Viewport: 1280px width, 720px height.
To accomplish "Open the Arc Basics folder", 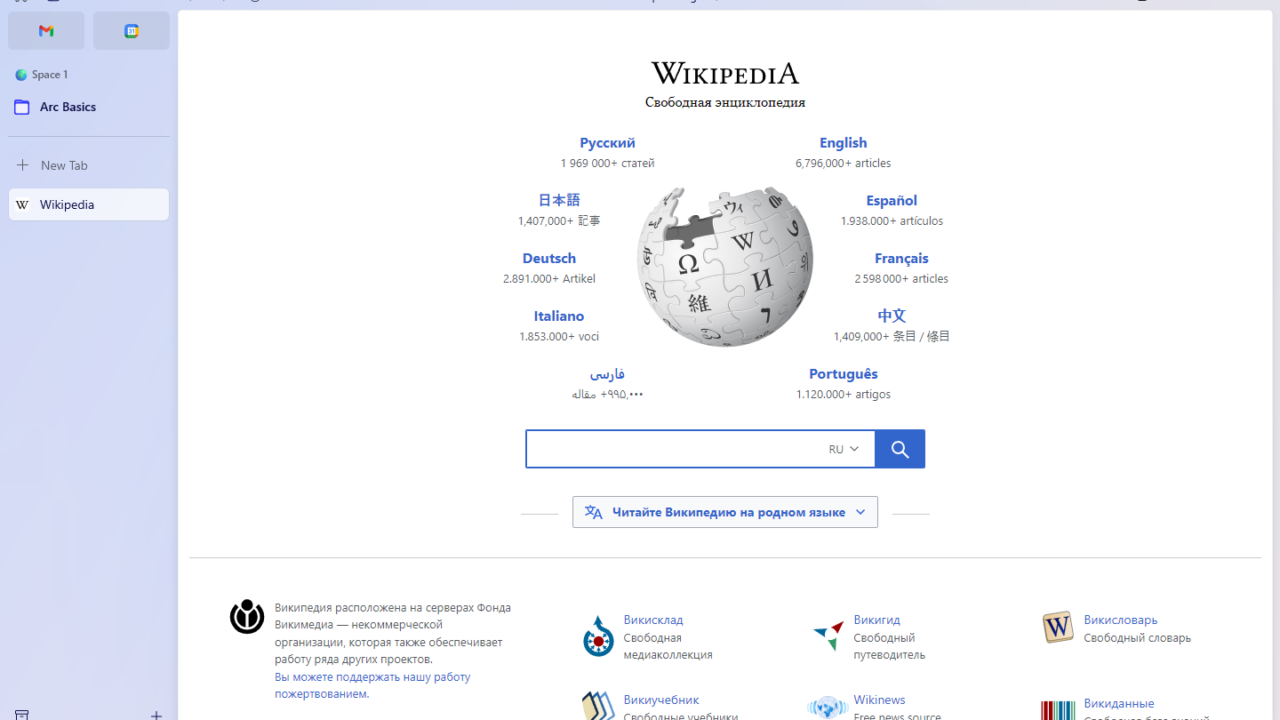I will point(68,107).
